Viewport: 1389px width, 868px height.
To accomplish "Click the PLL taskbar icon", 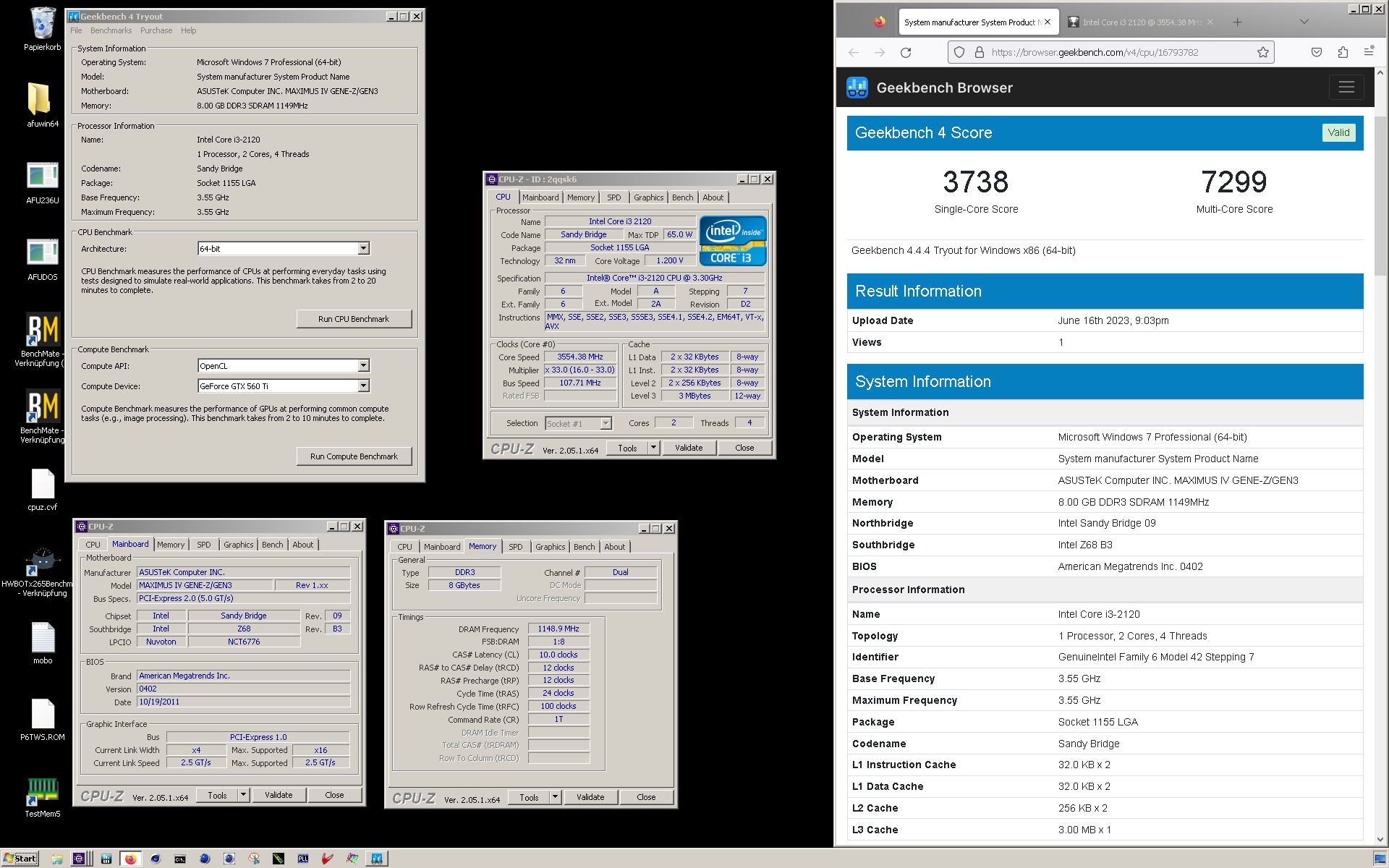I will (303, 859).
